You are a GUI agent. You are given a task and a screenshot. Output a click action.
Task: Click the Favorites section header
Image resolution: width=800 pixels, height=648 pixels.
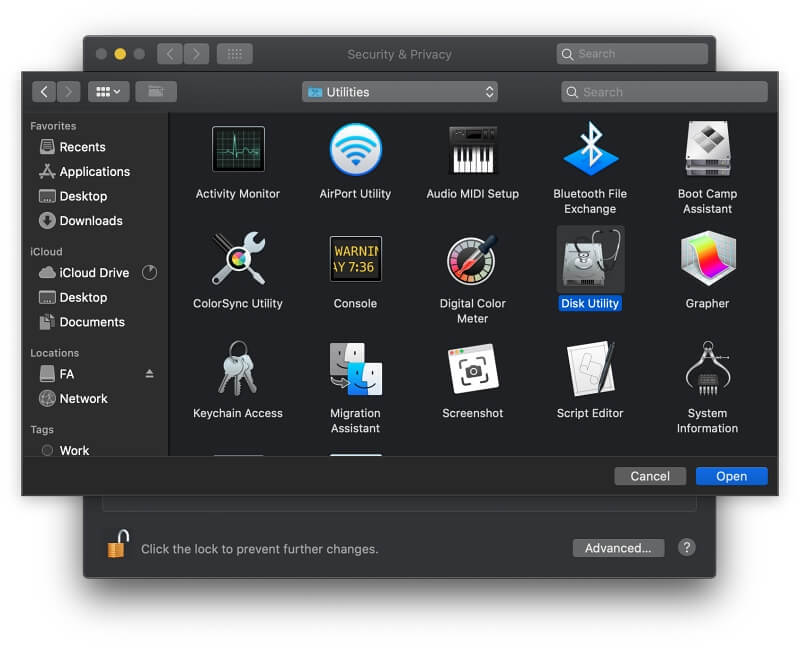click(x=53, y=126)
